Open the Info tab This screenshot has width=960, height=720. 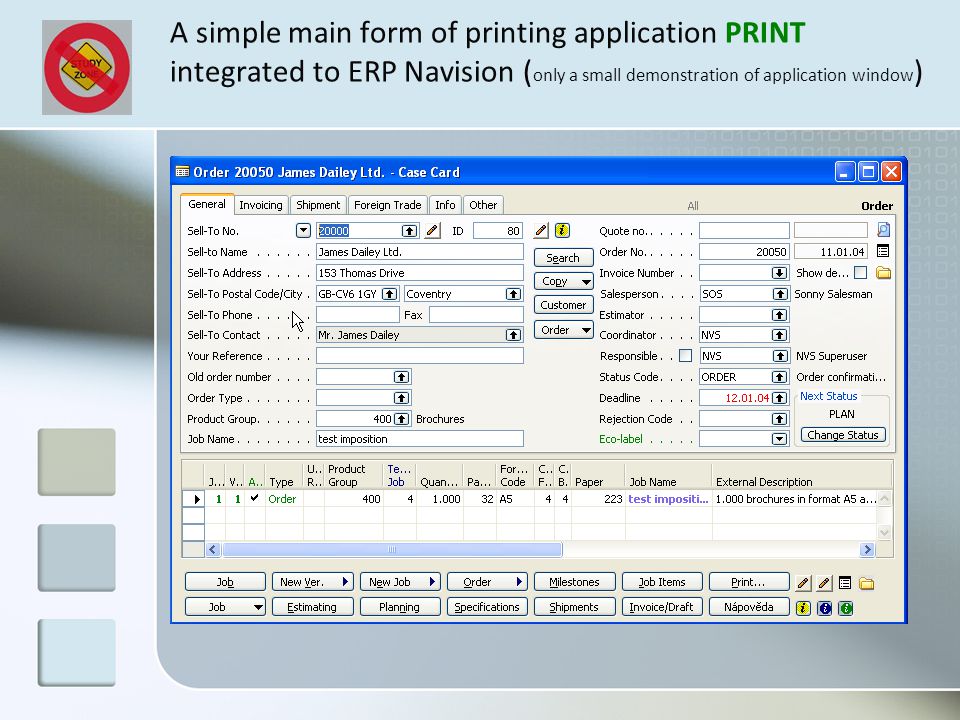point(445,205)
